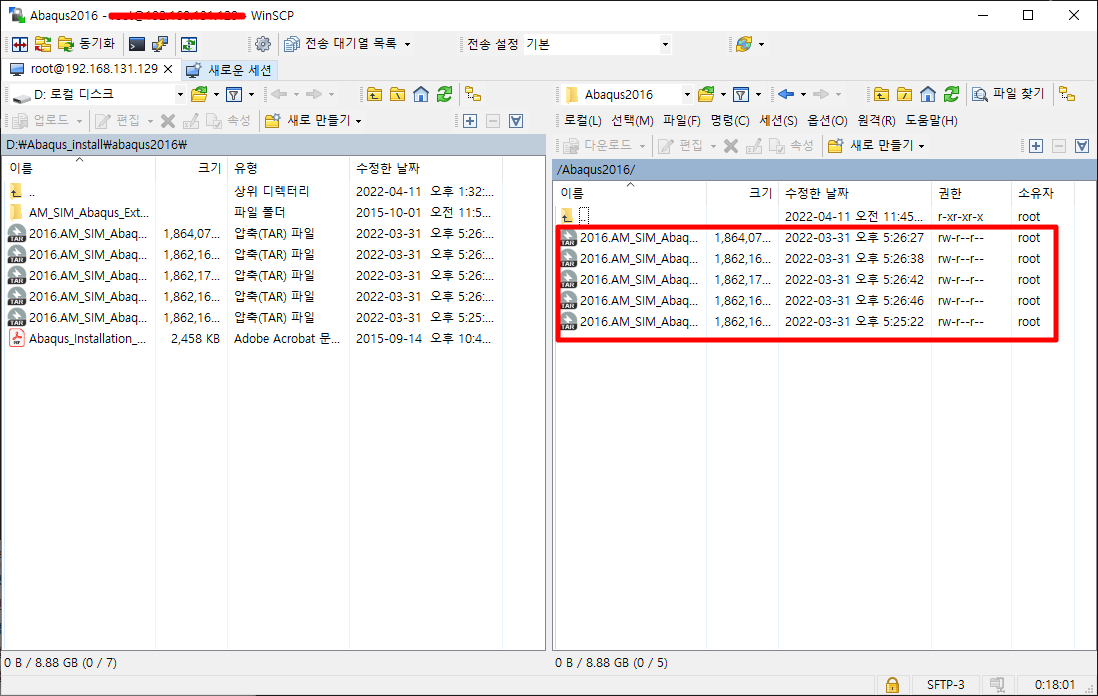Open dropdown arrow next to globe refresh icon
1098x696 pixels.
761,45
